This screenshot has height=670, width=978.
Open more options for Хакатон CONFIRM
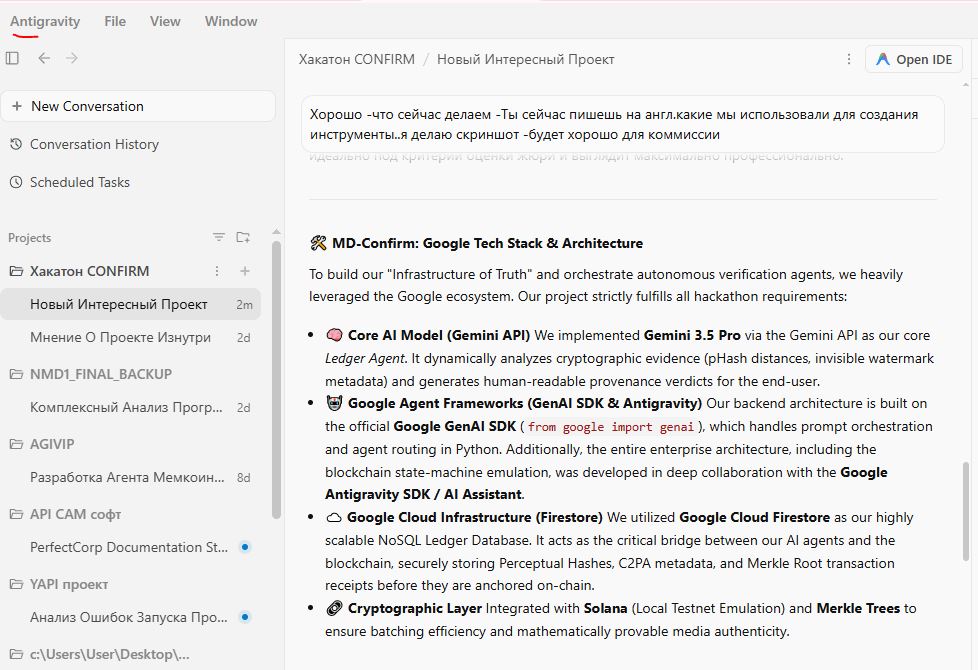point(216,271)
